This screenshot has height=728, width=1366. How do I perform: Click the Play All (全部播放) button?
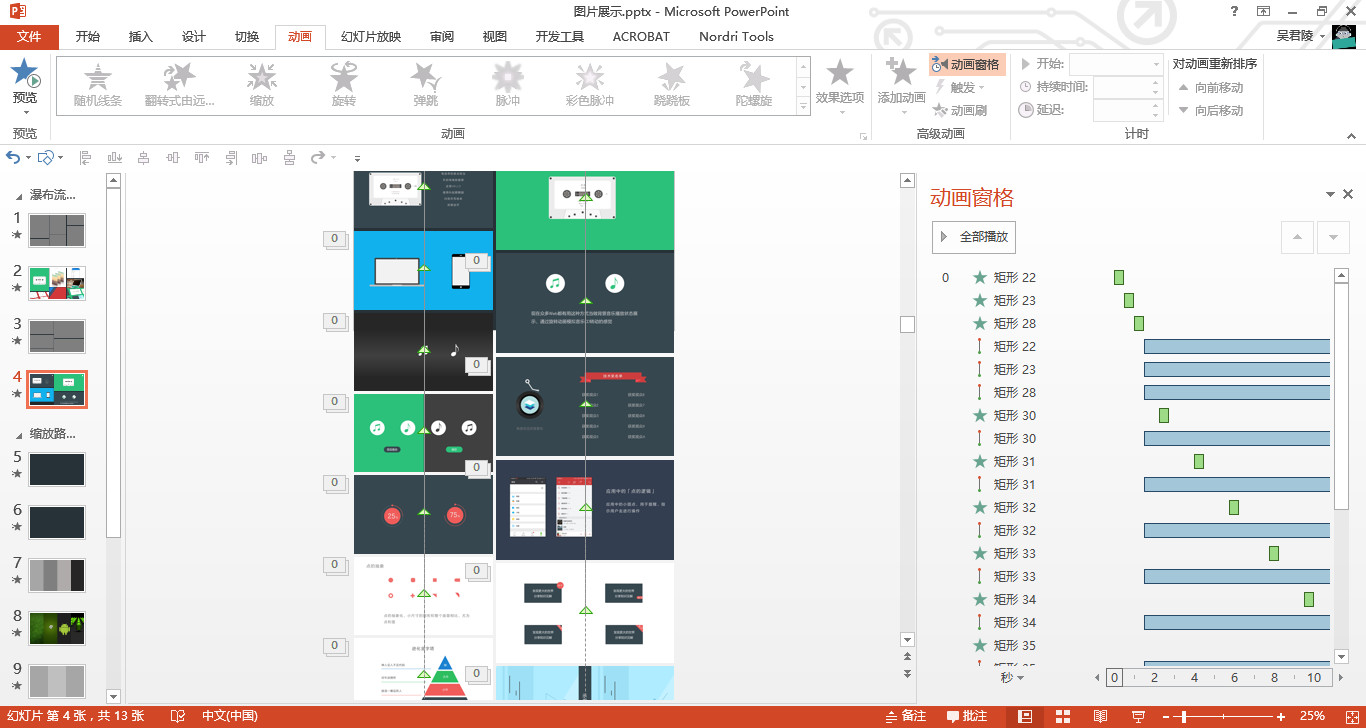[974, 237]
